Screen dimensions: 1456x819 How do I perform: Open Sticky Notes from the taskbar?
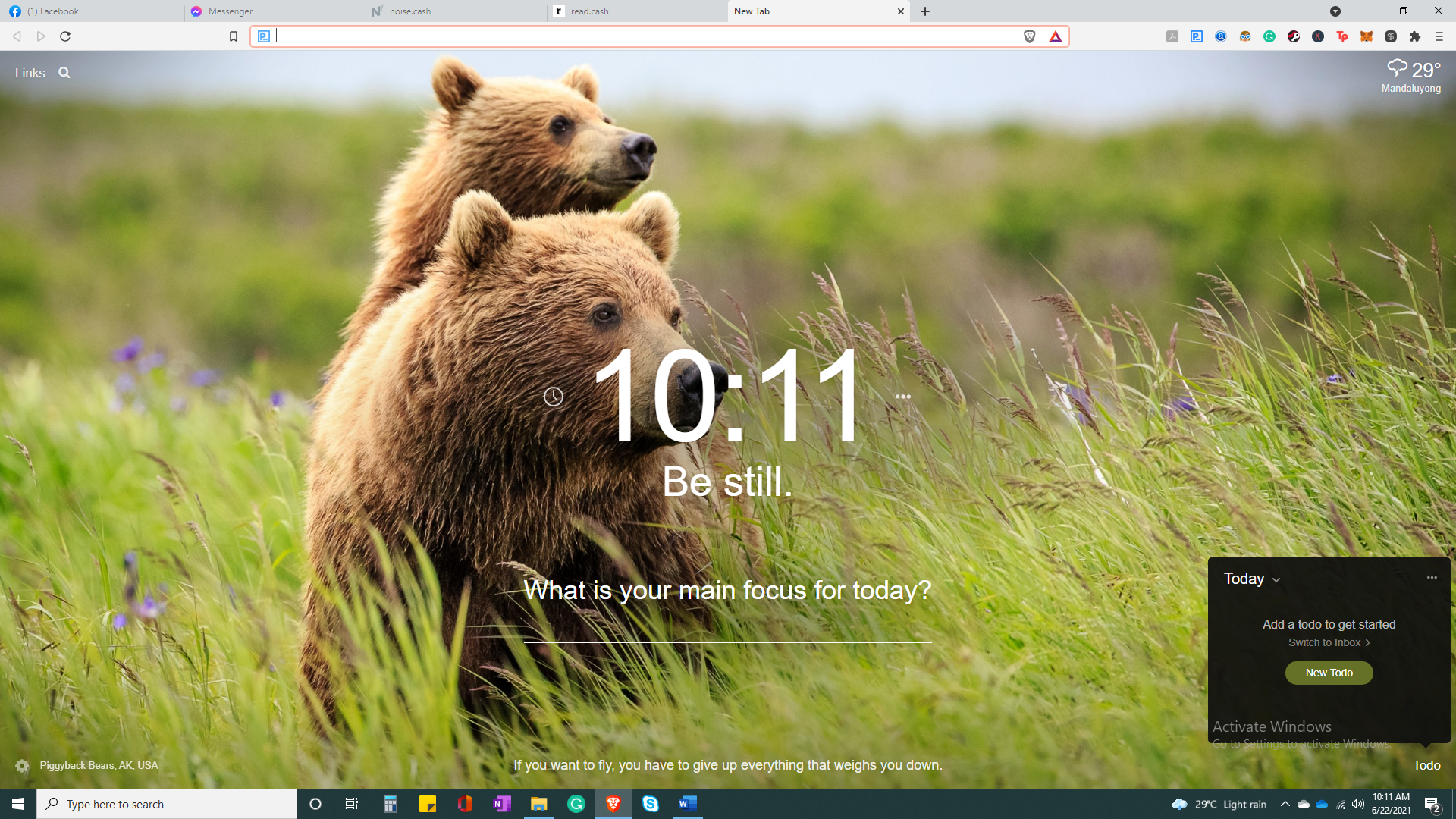[x=428, y=804]
